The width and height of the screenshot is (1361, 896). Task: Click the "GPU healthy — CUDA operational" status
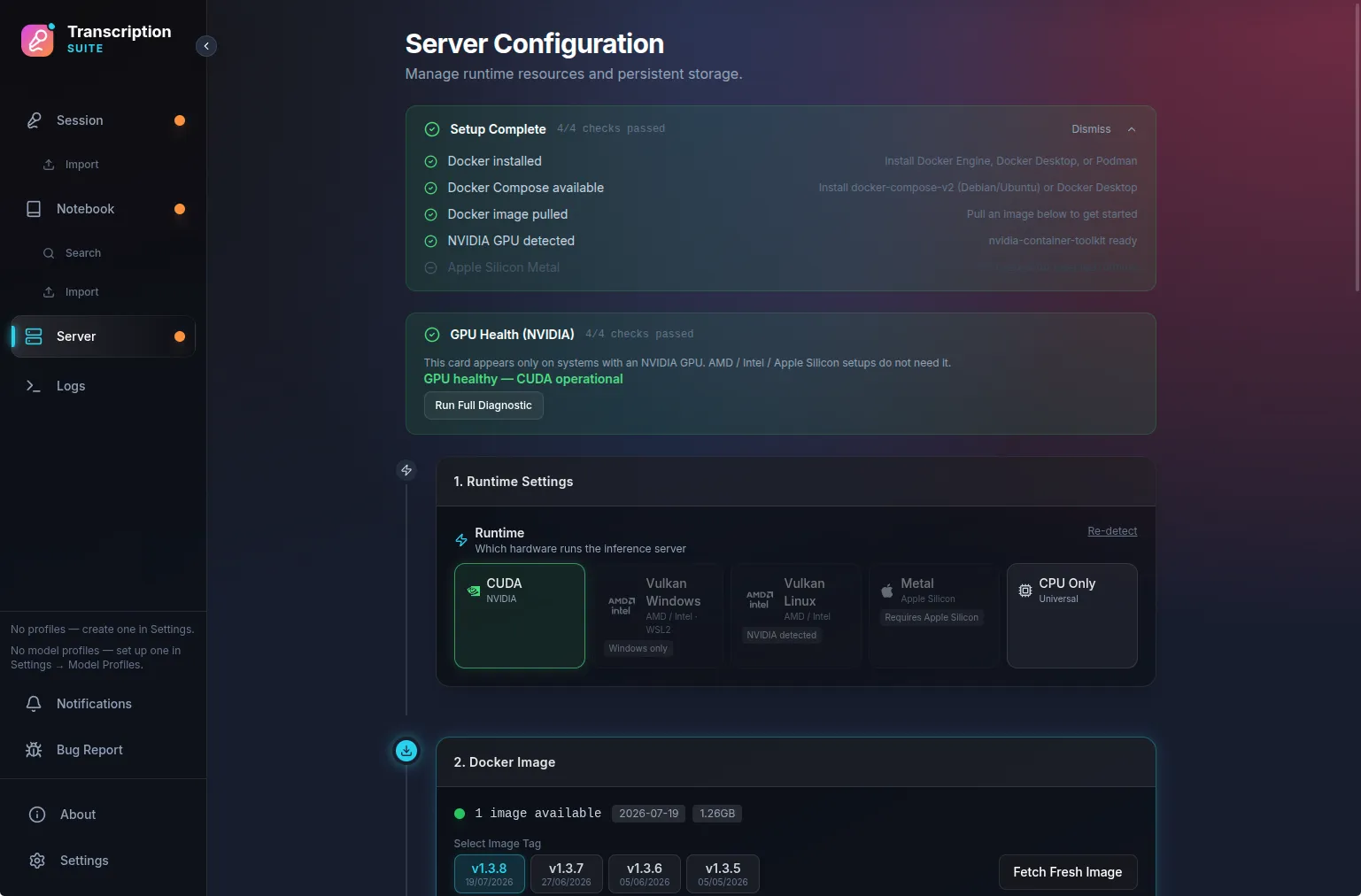pyautogui.click(x=523, y=379)
